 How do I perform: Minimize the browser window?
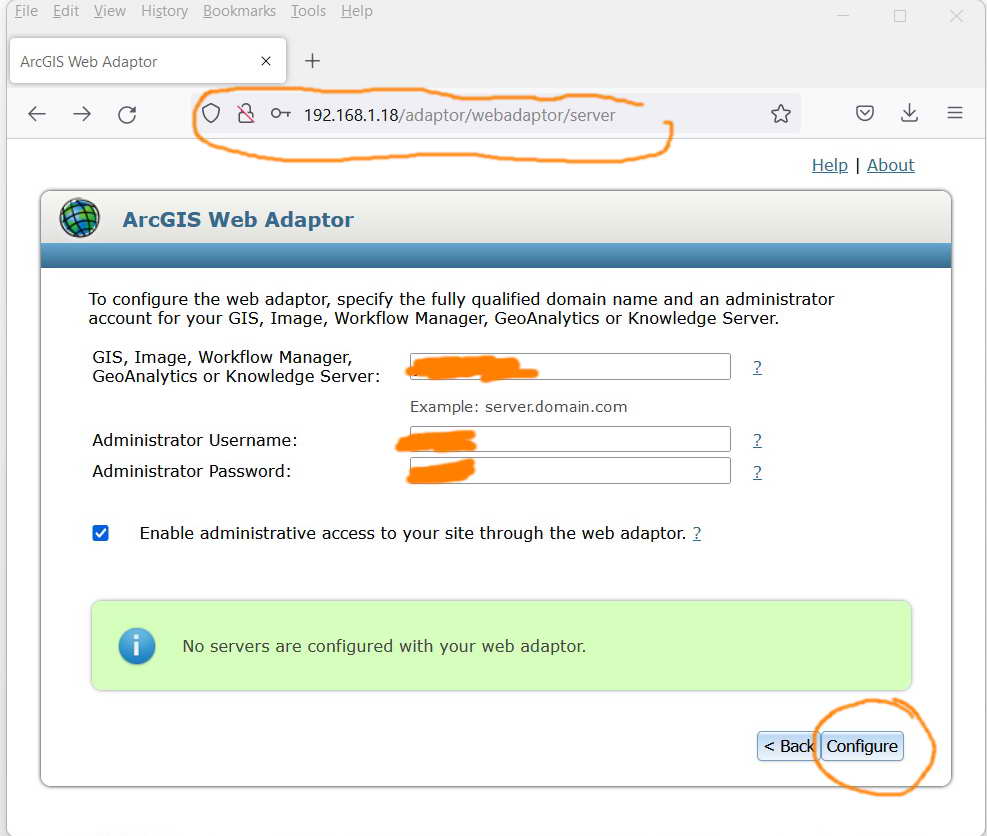843,16
